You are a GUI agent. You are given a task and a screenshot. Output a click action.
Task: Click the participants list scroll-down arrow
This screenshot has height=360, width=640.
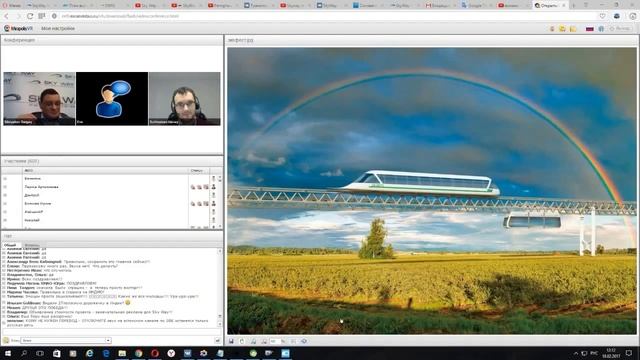pyautogui.click(x=220, y=226)
